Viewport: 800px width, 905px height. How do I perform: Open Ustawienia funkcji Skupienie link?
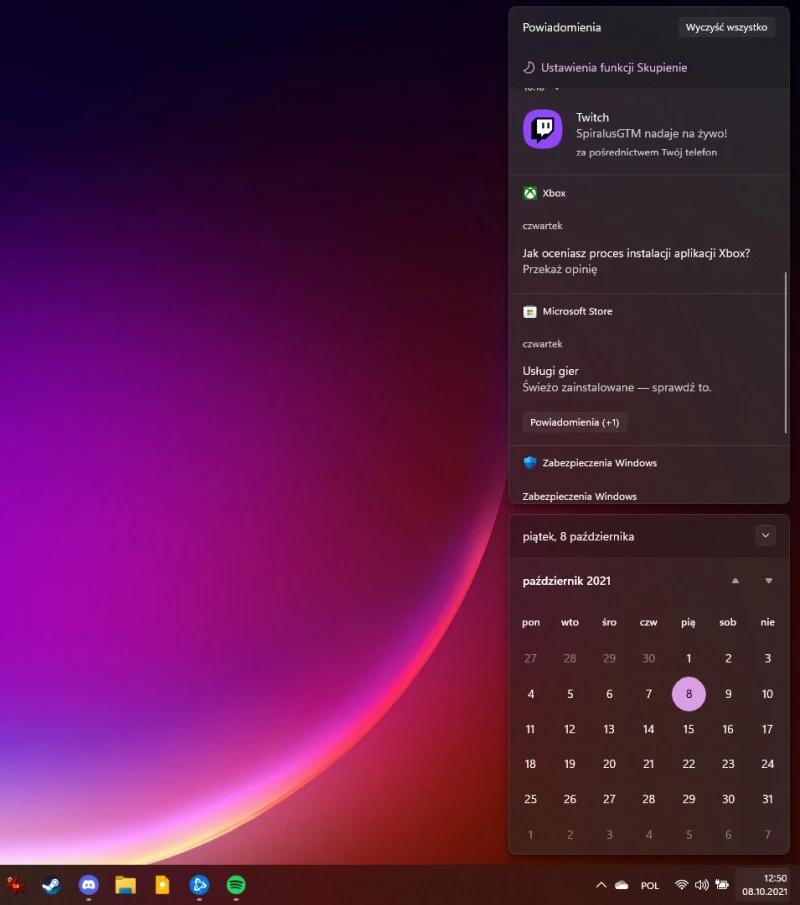point(613,68)
